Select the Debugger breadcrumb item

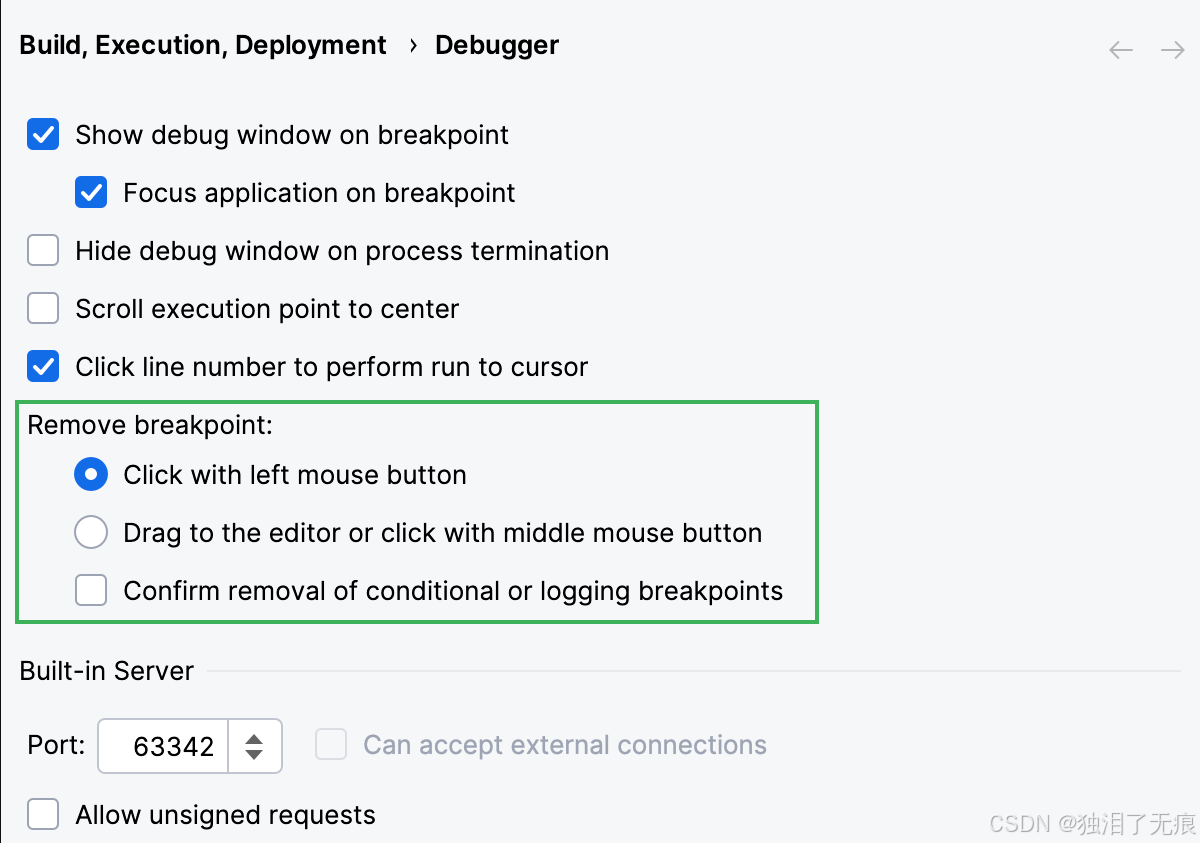(x=497, y=45)
